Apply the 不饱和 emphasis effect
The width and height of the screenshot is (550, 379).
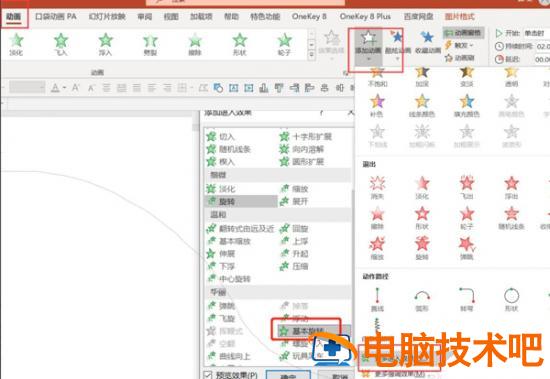[377, 77]
